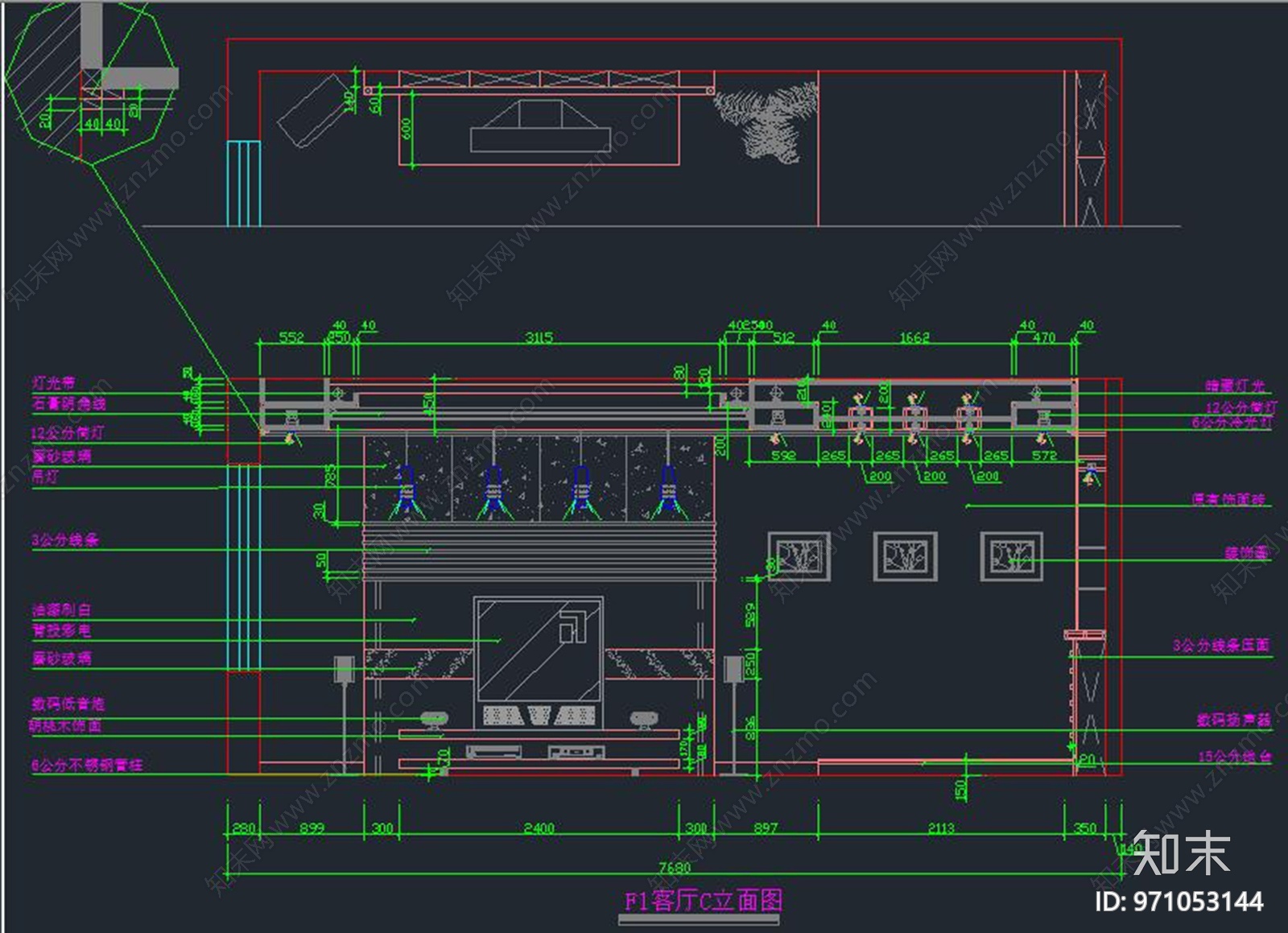1288x933 pixels.
Task: Select the "装饰画" annotation label
Action: pos(1247,553)
